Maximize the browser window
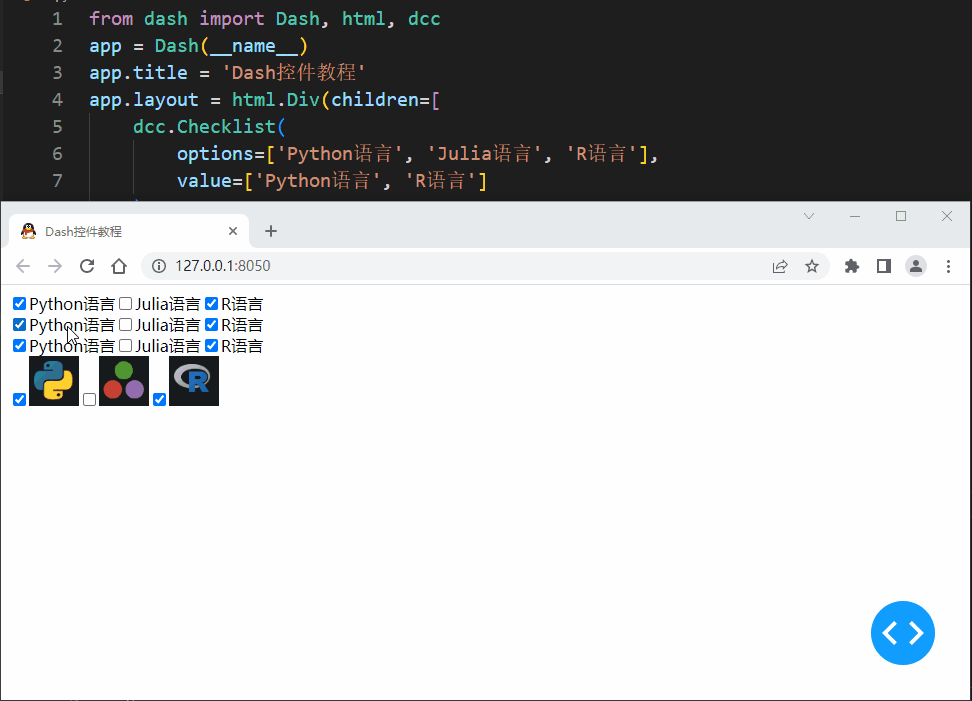The height and width of the screenshot is (701, 972). pos(901,216)
